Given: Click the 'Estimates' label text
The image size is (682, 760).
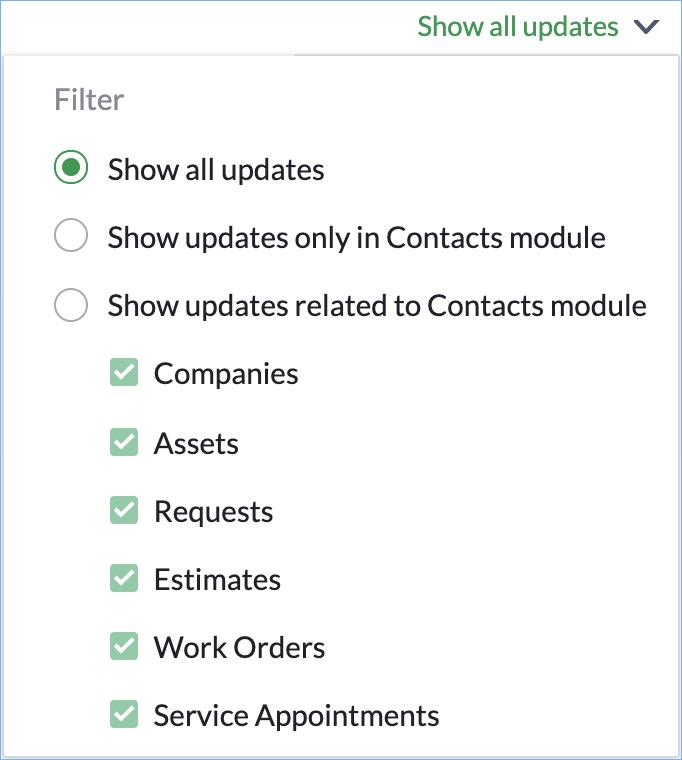Looking at the screenshot, I should click(x=217, y=579).
